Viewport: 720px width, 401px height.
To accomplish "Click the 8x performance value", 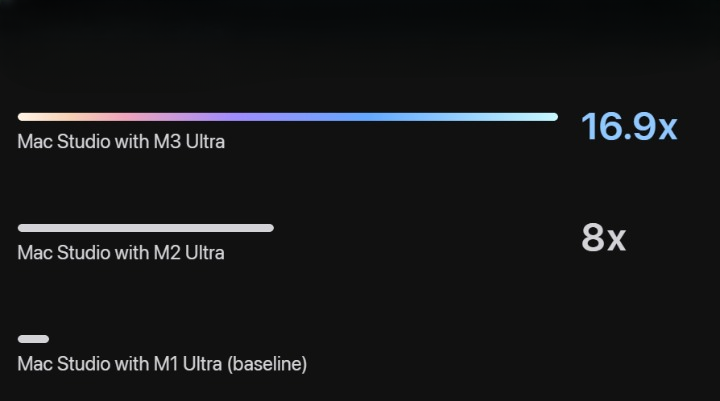I will (x=603, y=237).
